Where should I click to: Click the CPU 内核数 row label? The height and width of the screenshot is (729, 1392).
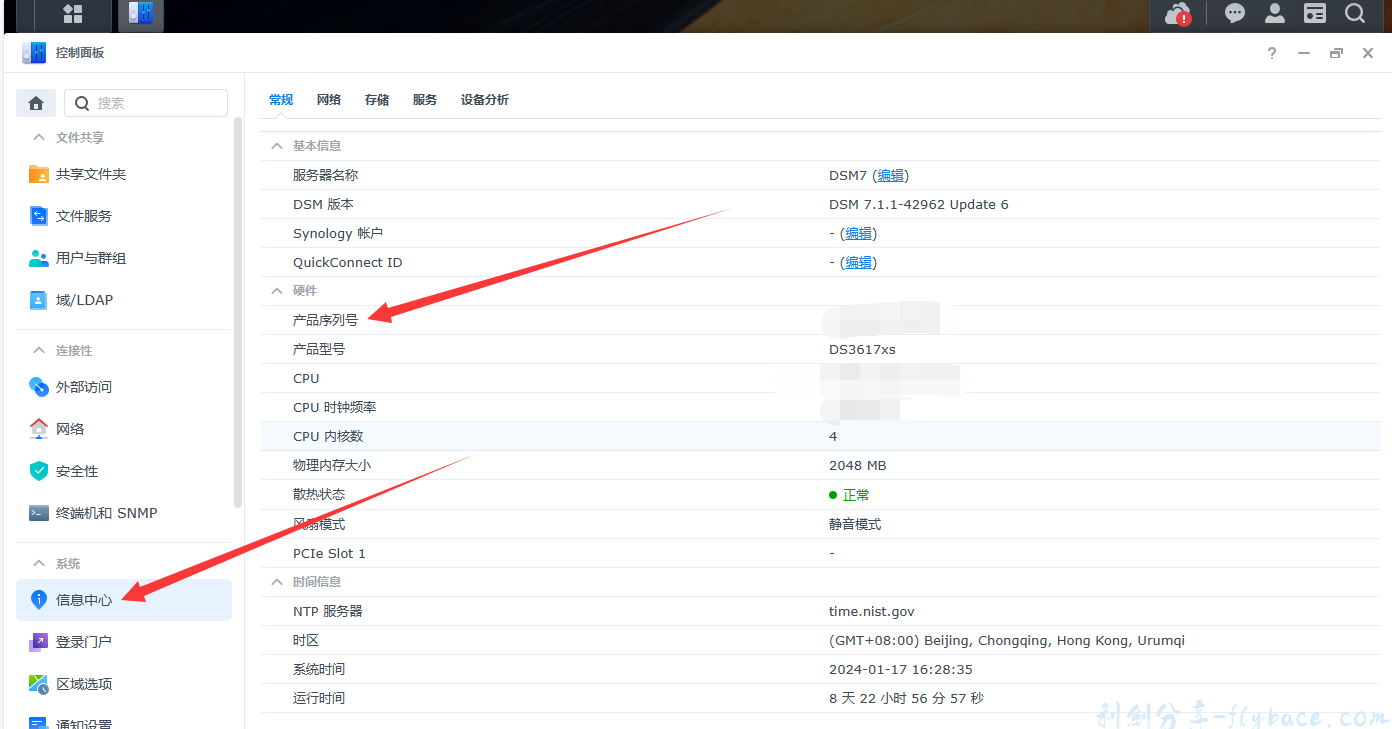pos(328,436)
